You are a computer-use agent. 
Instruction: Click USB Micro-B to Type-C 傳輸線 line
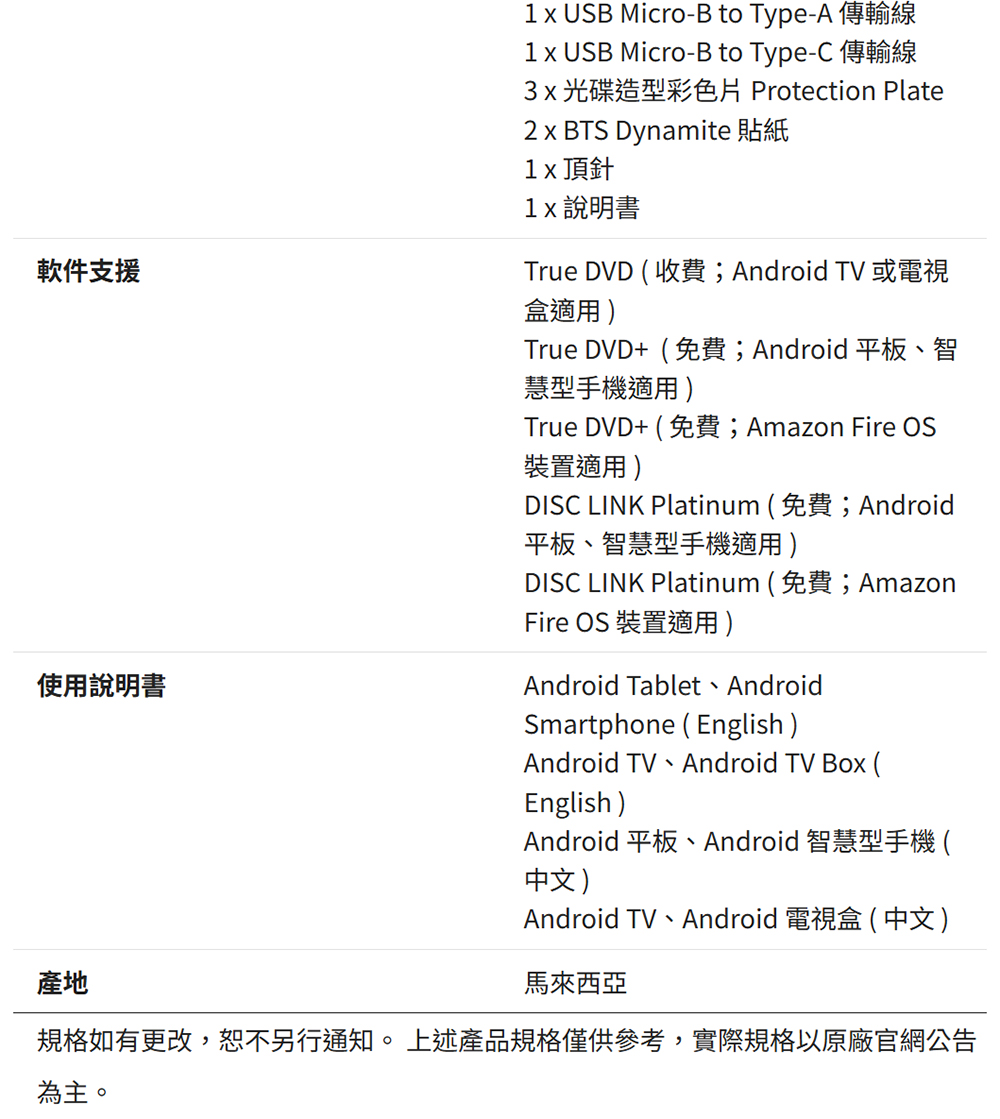pyautogui.click(x=720, y=52)
